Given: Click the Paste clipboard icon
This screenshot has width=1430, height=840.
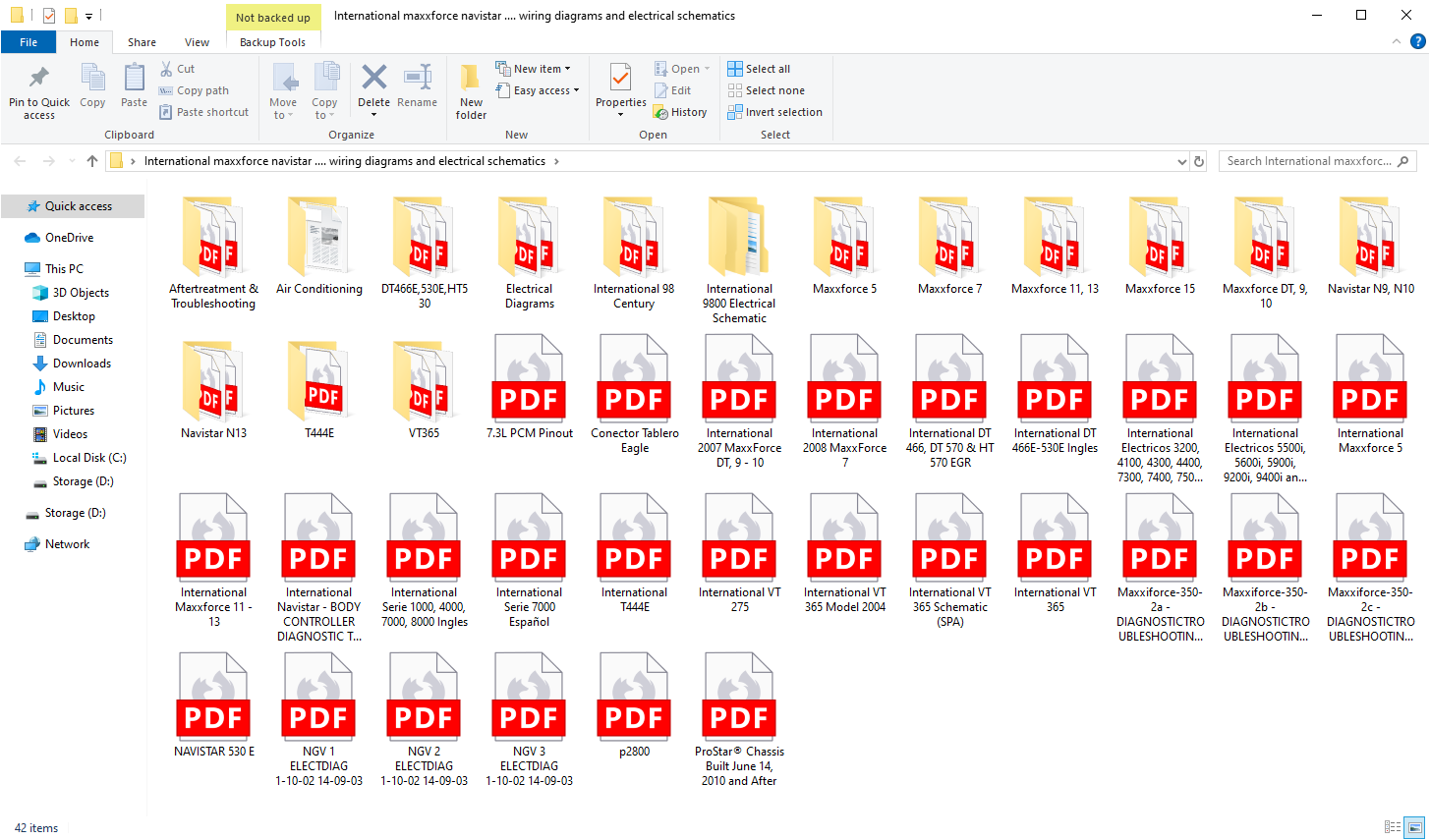Looking at the screenshot, I should tap(134, 78).
